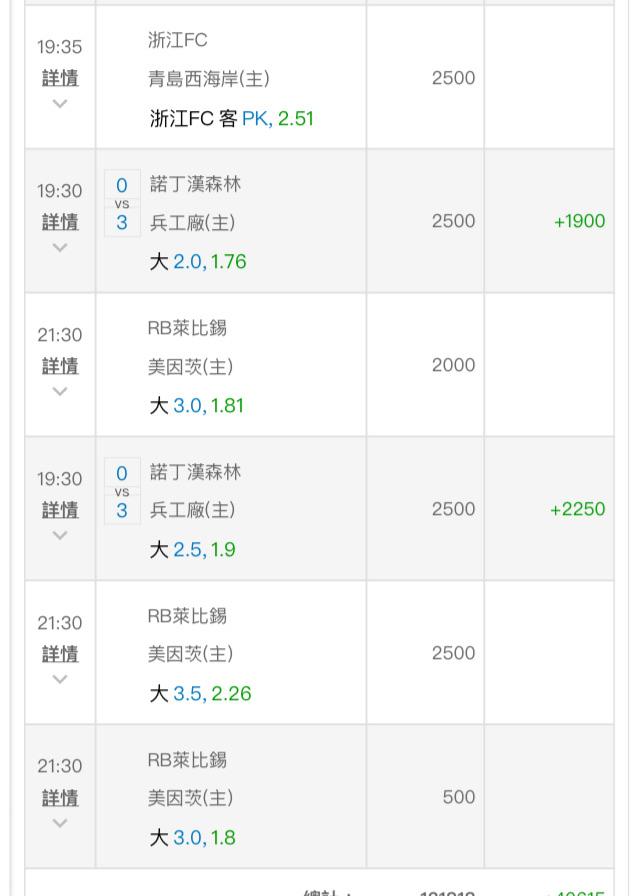Open 詳情 for the 大 3.5 bet
The height and width of the screenshot is (896, 638).
[x=60, y=653]
